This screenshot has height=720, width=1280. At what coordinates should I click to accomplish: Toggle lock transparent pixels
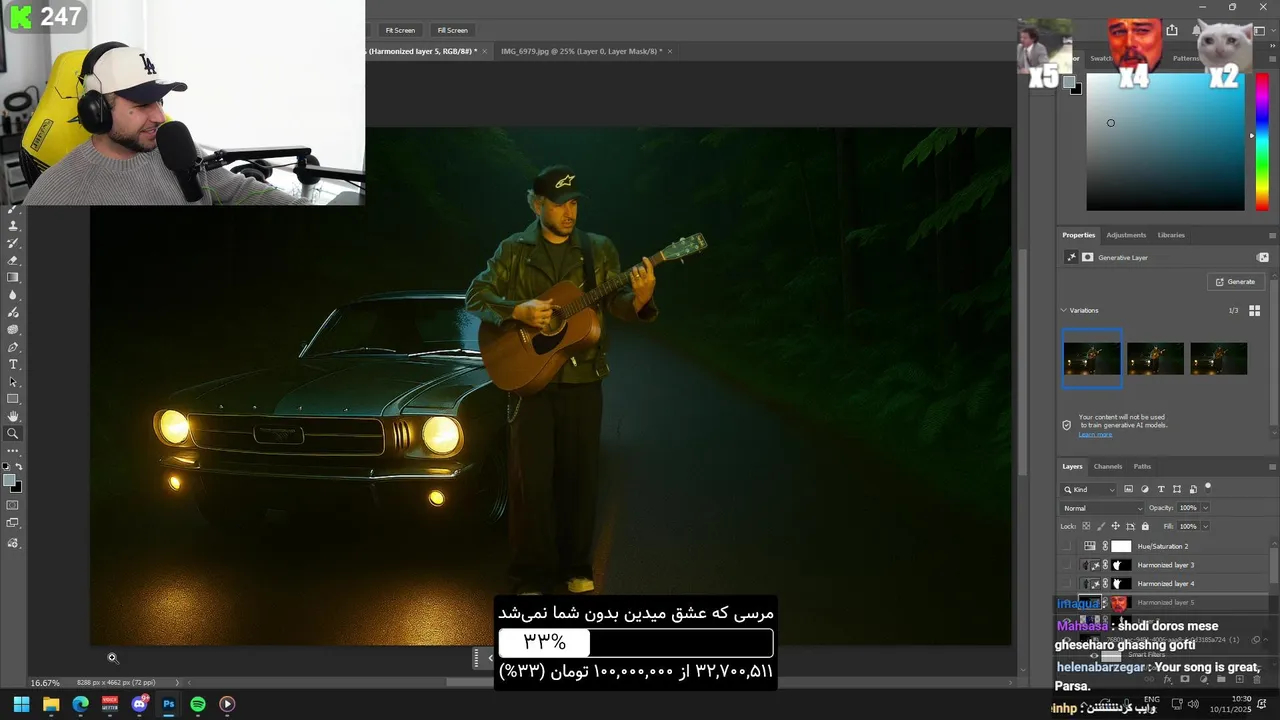click(x=1086, y=526)
